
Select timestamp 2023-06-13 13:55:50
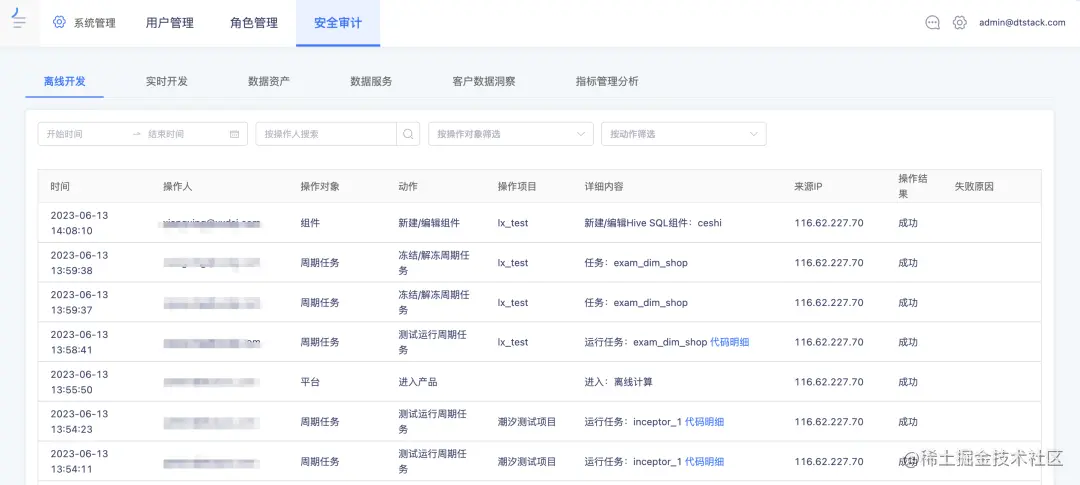(x=79, y=382)
